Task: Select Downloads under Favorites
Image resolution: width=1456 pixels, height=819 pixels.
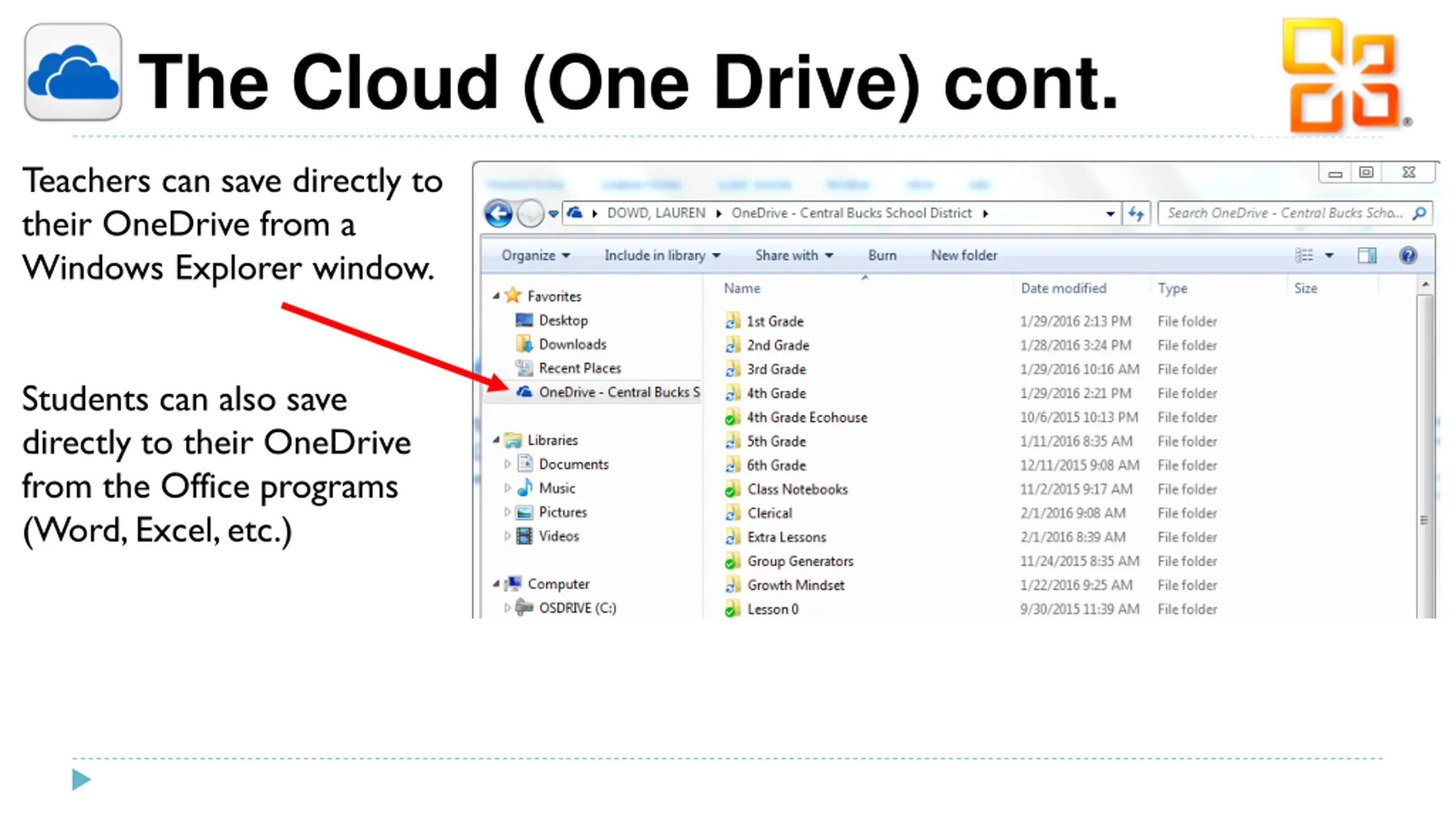Action: point(572,344)
